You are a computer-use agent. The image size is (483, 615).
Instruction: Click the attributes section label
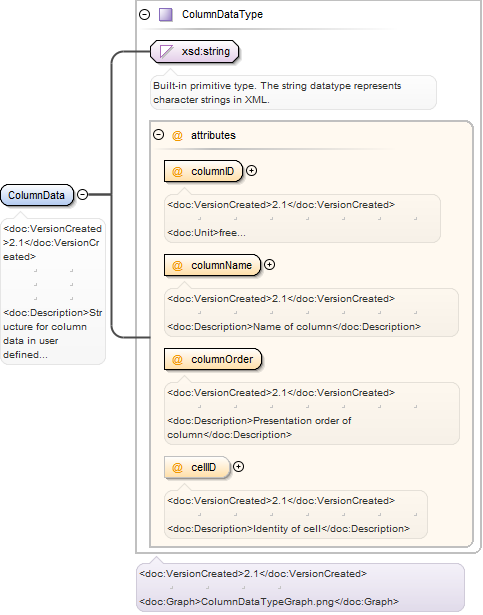pyautogui.click(x=213, y=135)
